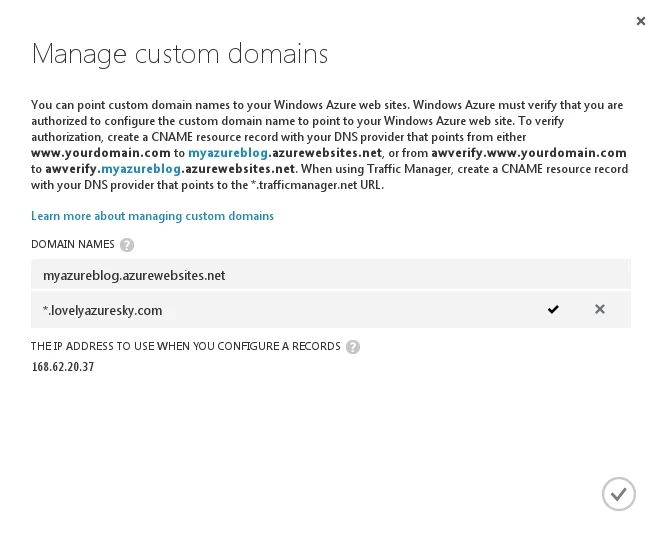The height and width of the screenshot is (537, 662).
Task: Click the Manage custom domains heading
Action: [180, 54]
